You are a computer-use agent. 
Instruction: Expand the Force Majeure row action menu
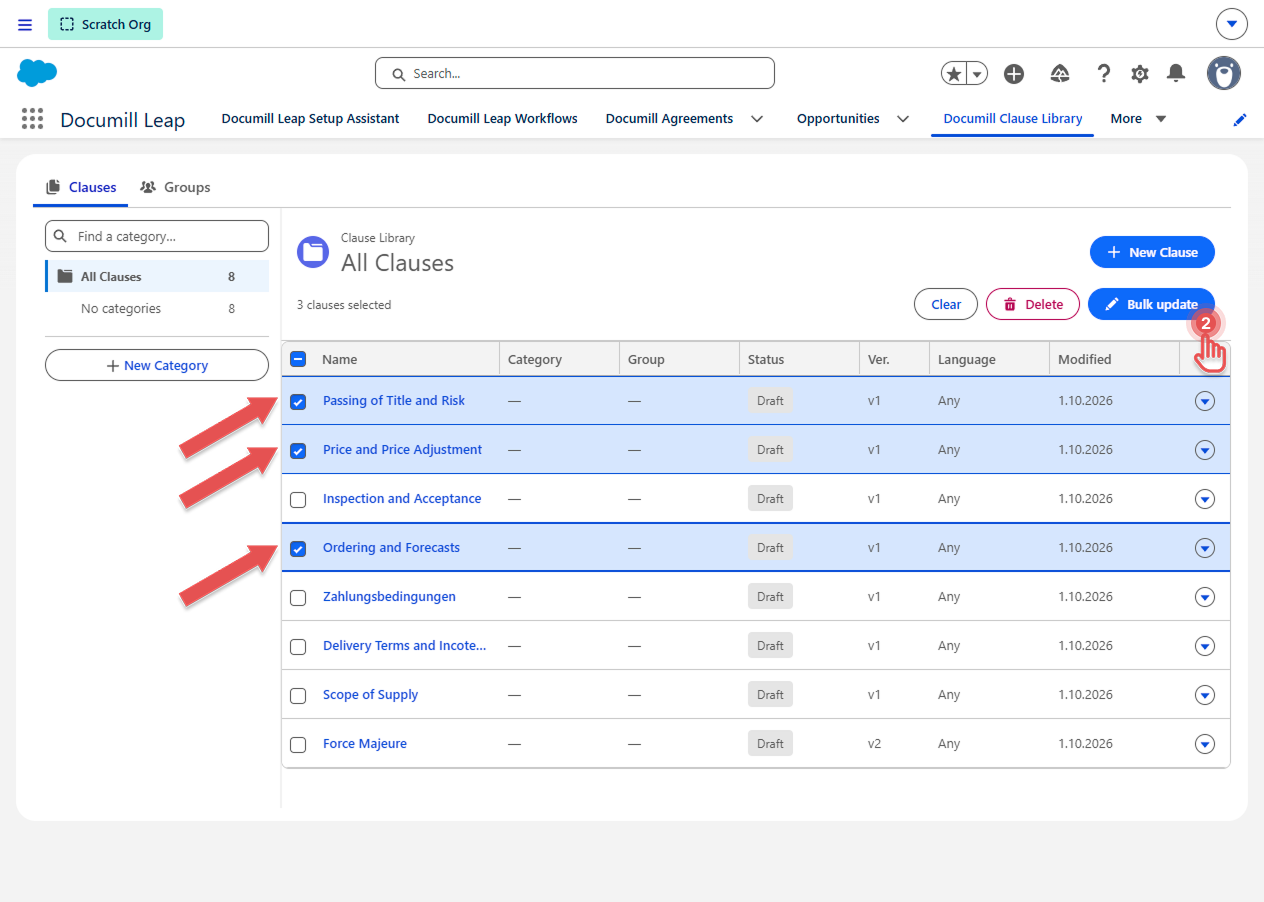tap(1205, 744)
